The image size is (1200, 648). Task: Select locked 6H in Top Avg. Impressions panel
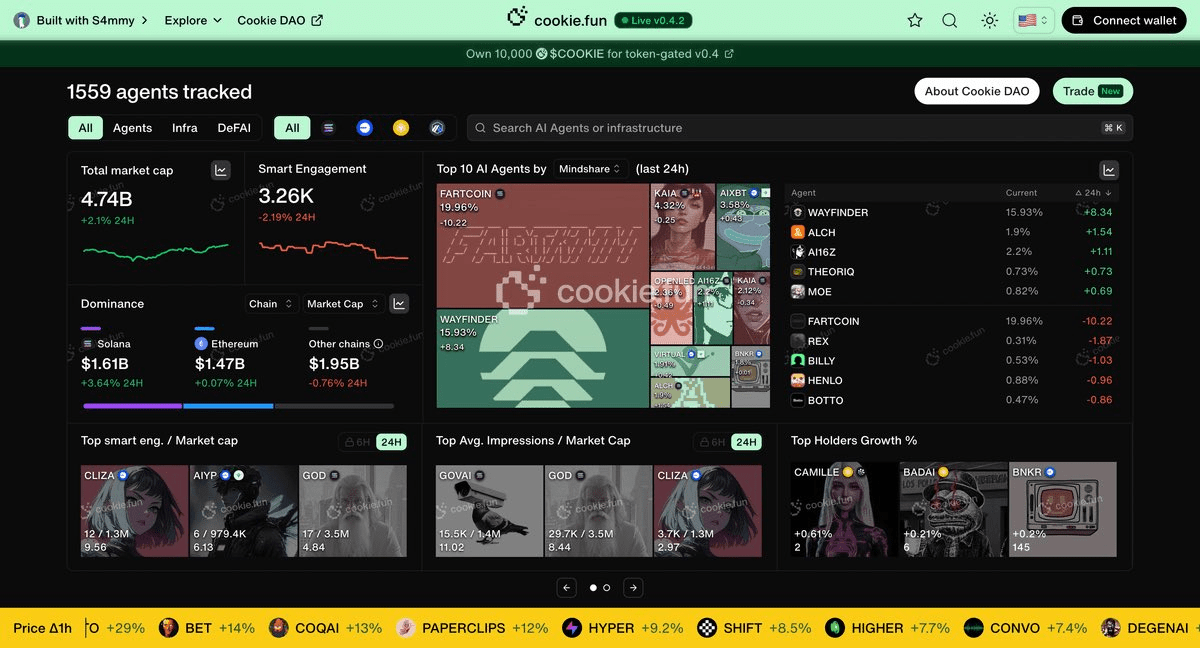pos(712,442)
